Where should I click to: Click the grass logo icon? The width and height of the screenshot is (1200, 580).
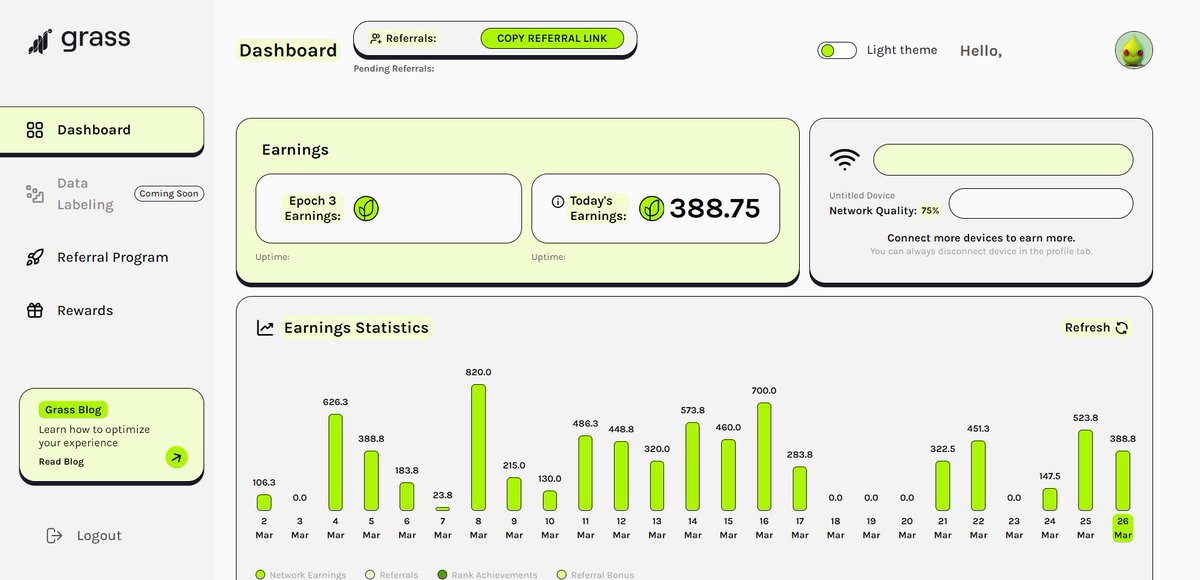(39, 40)
